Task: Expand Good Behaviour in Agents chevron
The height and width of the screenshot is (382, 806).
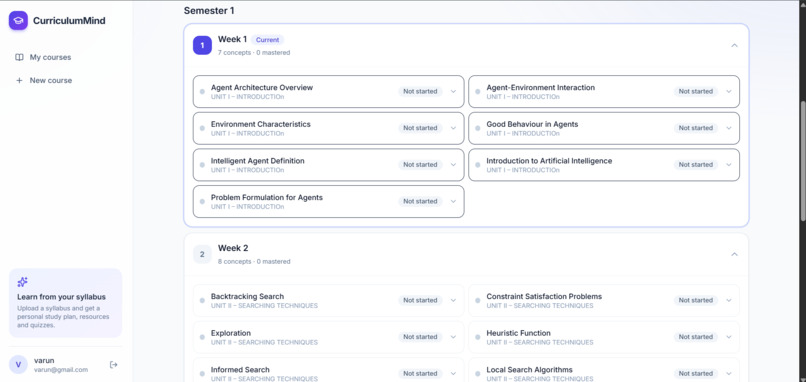Action: tap(728, 128)
